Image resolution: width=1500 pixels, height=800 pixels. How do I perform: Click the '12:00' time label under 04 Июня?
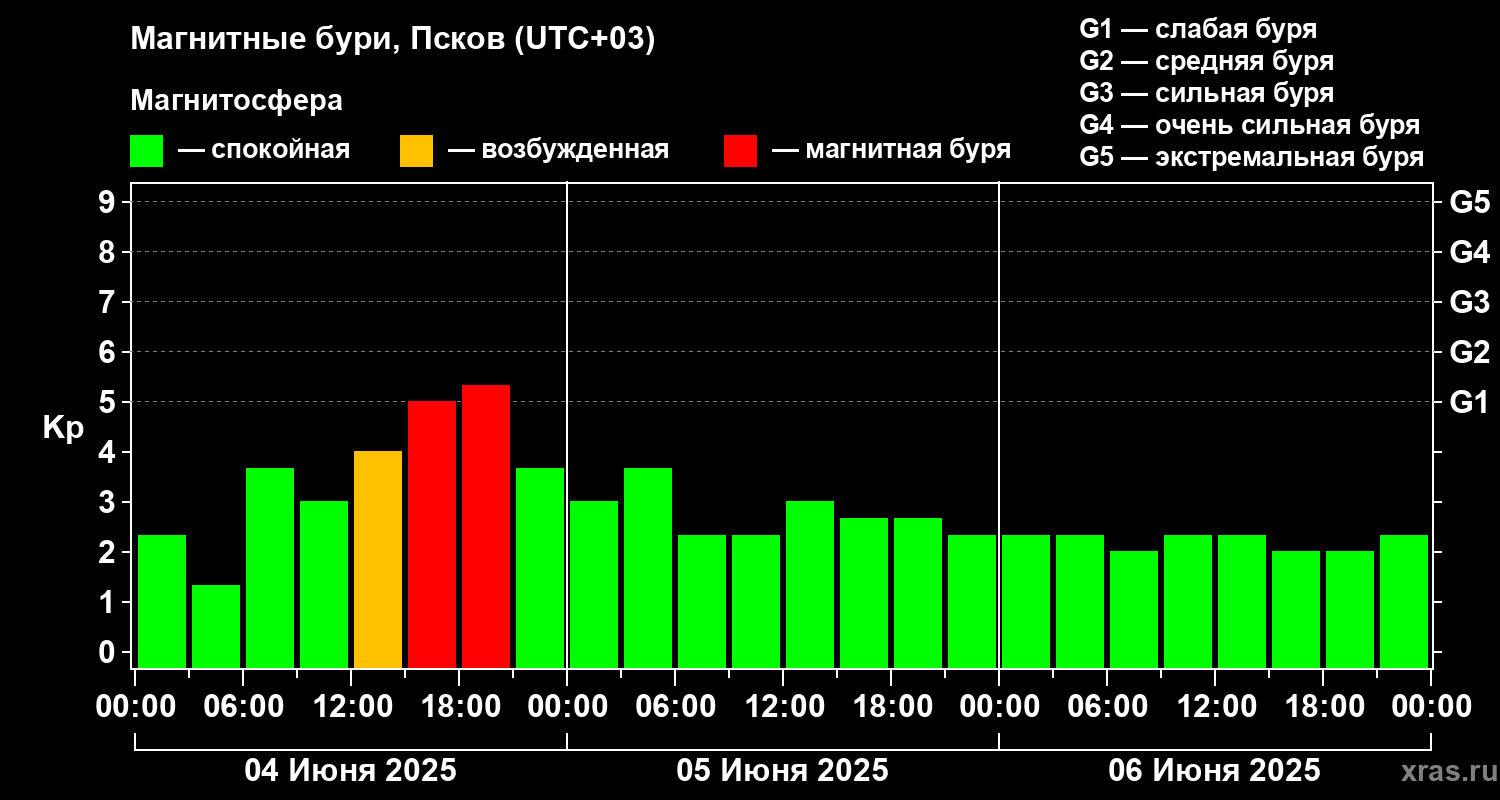pos(351,707)
